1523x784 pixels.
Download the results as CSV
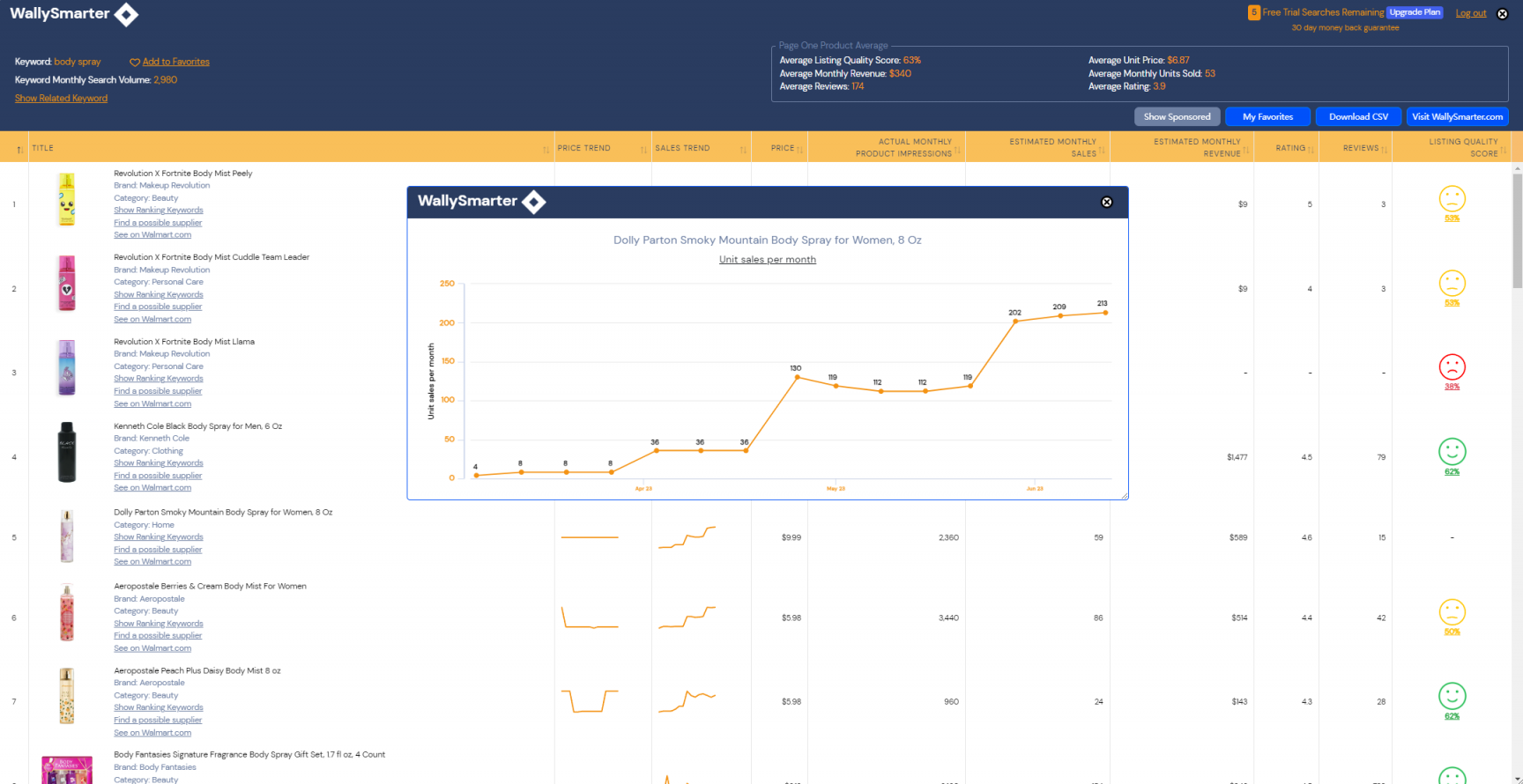click(x=1358, y=116)
